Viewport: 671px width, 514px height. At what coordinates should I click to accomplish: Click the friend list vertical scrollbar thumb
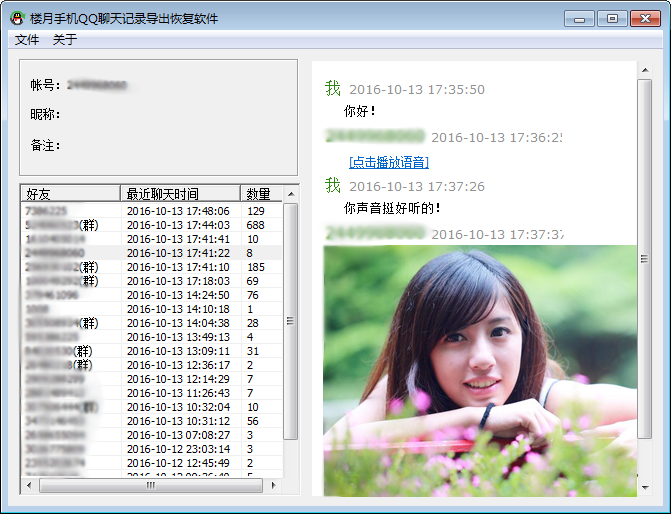291,320
